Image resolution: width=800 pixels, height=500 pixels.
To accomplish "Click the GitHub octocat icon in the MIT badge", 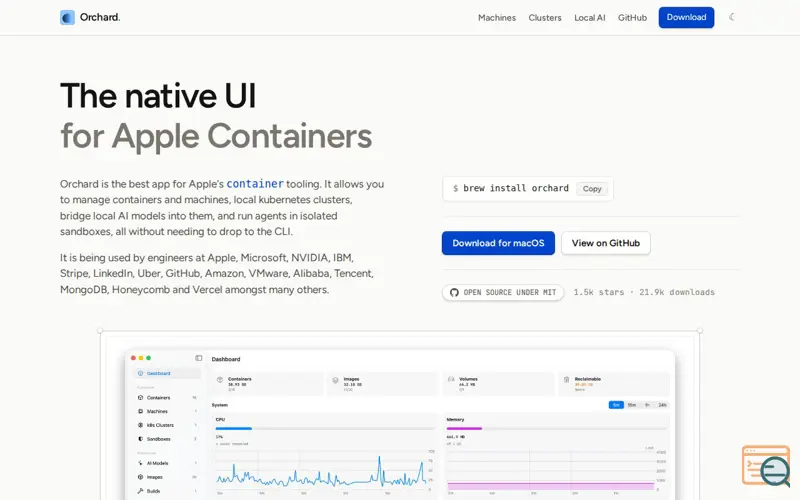I will click(x=454, y=292).
